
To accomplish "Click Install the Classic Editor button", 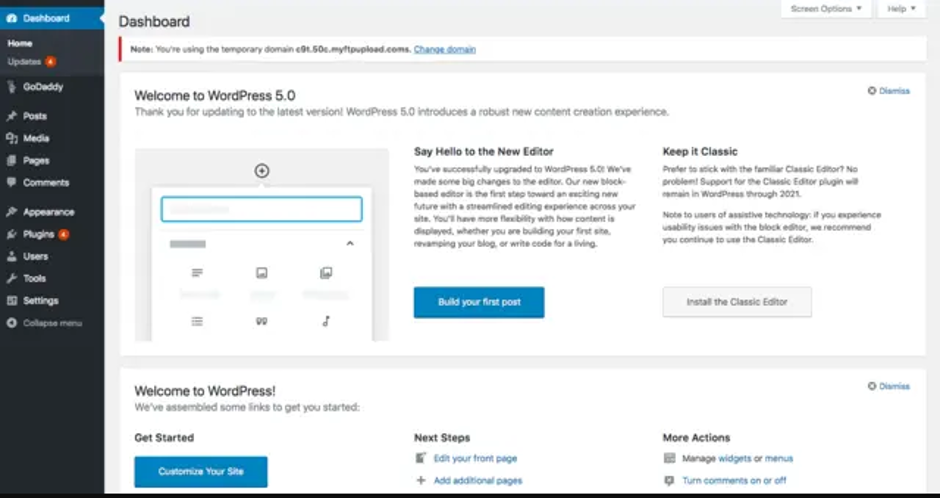I will pyautogui.click(x=737, y=302).
